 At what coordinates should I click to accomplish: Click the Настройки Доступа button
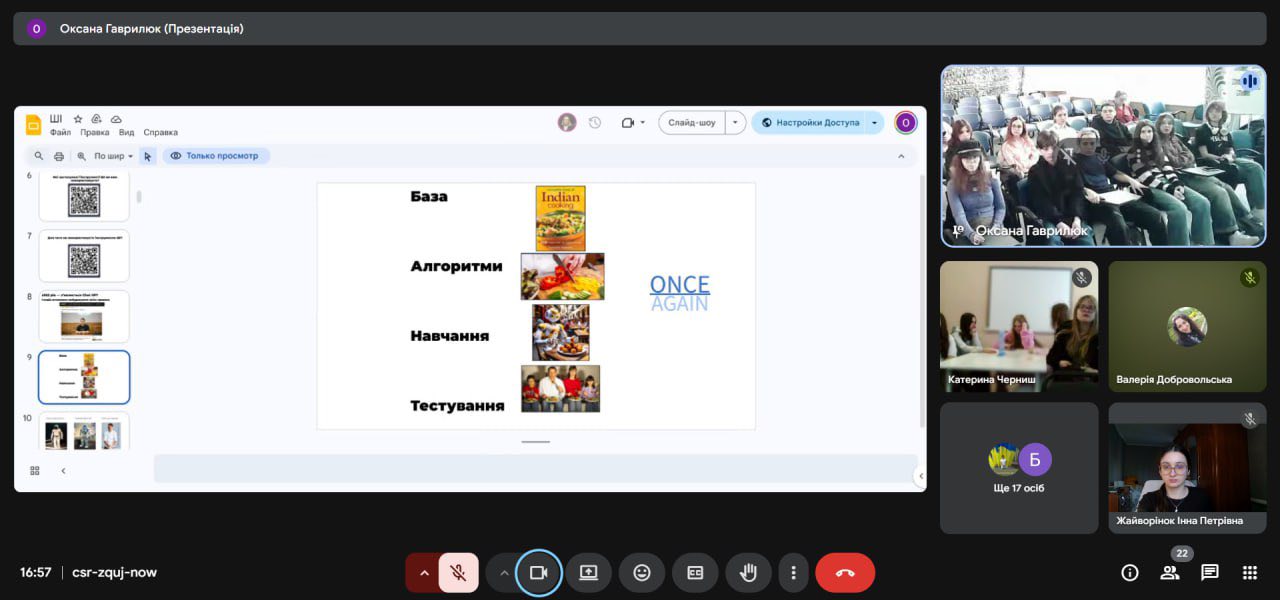click(809, 123)
